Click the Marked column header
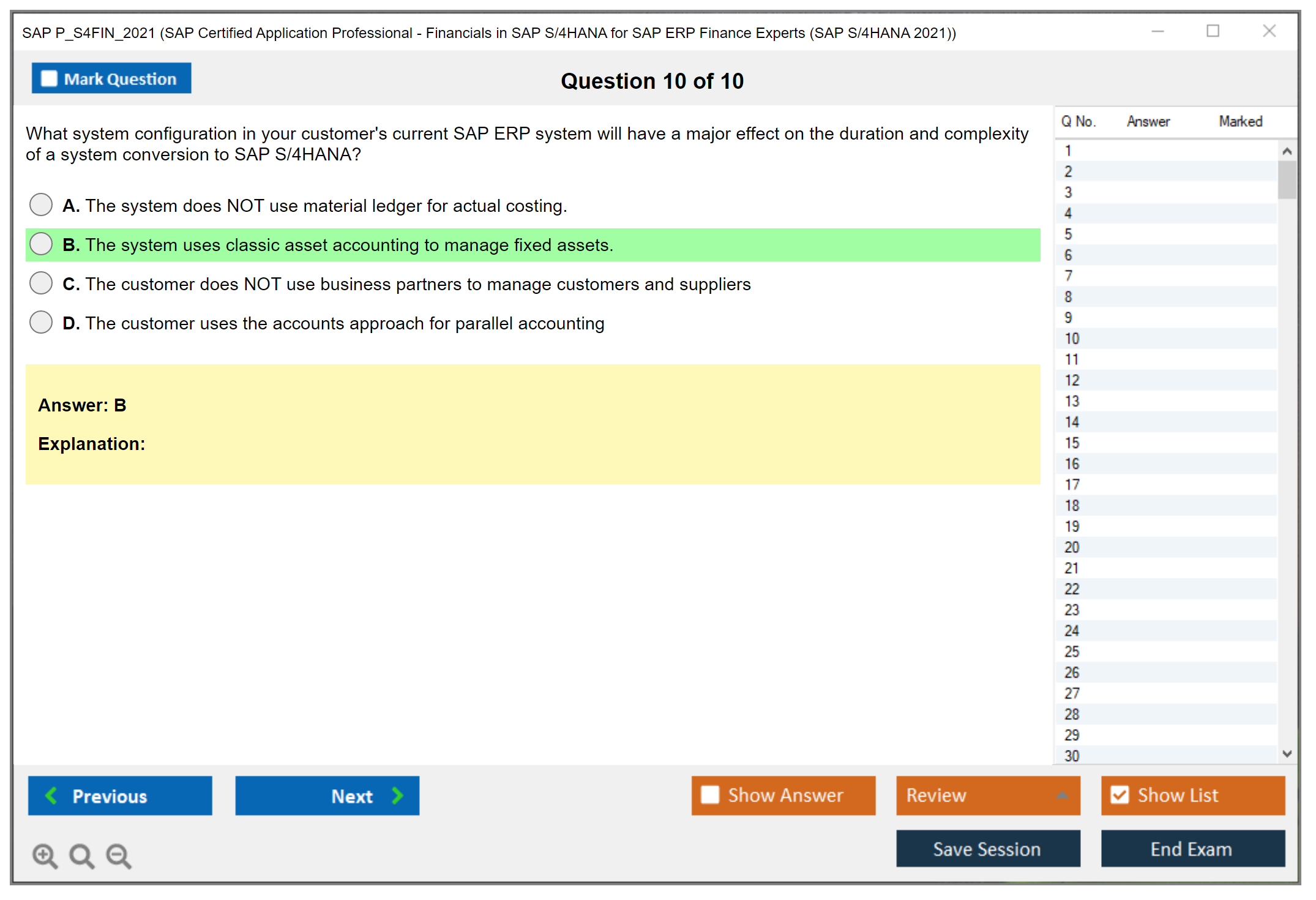1316x900 pixels. 1240,121
